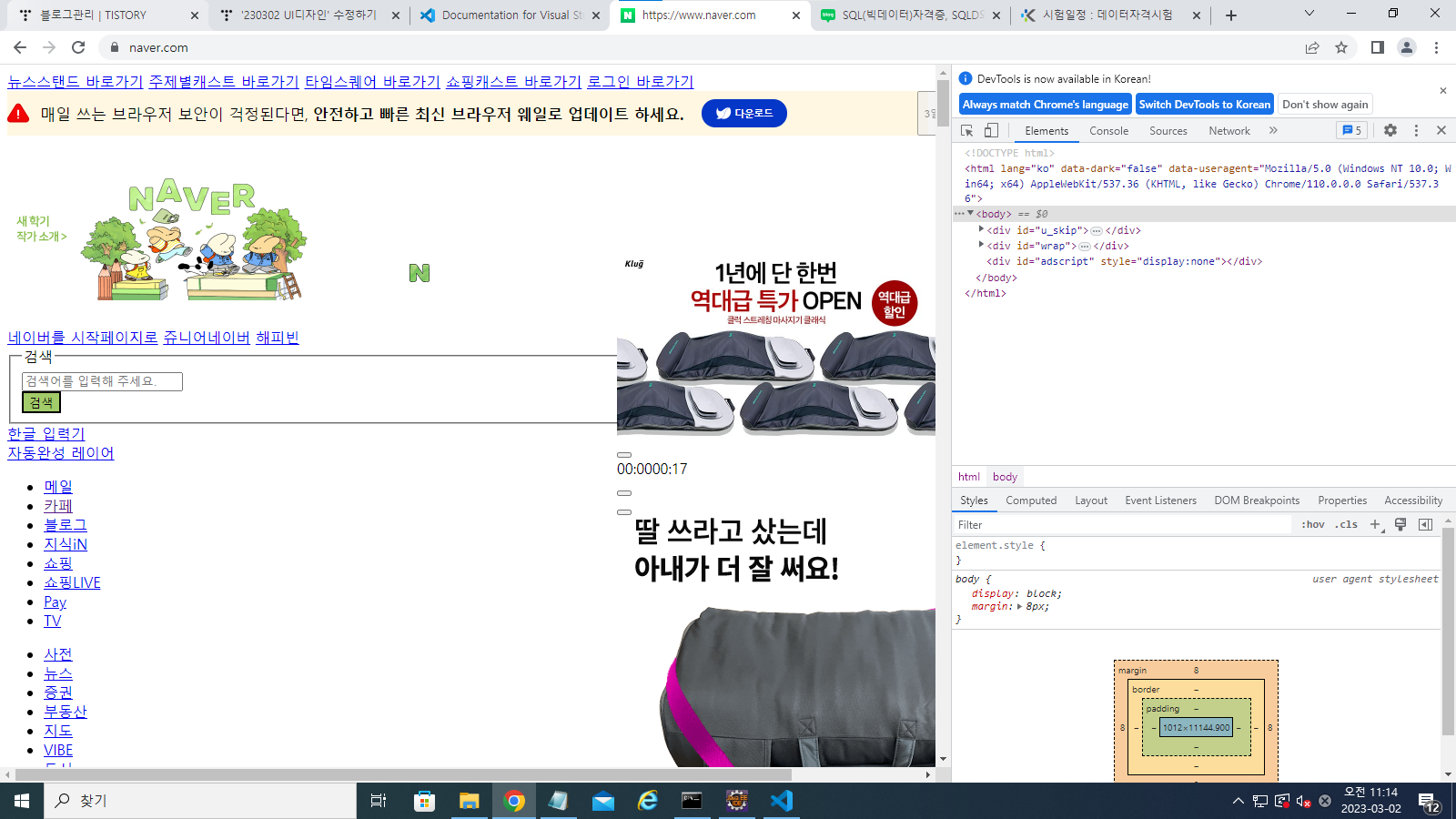Toggle the inspect element picker icon
The height and width of the screenshot is (819, 1456).
(967, 130)
